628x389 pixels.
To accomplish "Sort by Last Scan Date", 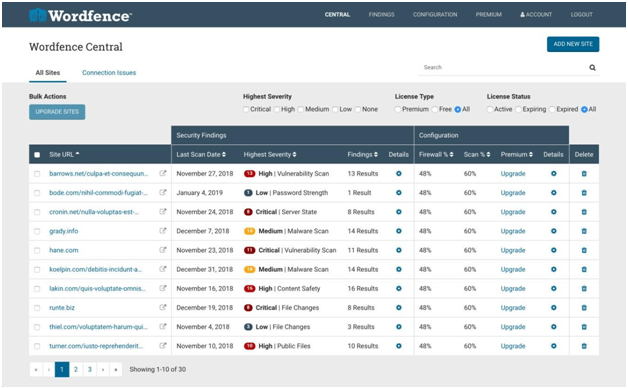I will tap(201, 155).
